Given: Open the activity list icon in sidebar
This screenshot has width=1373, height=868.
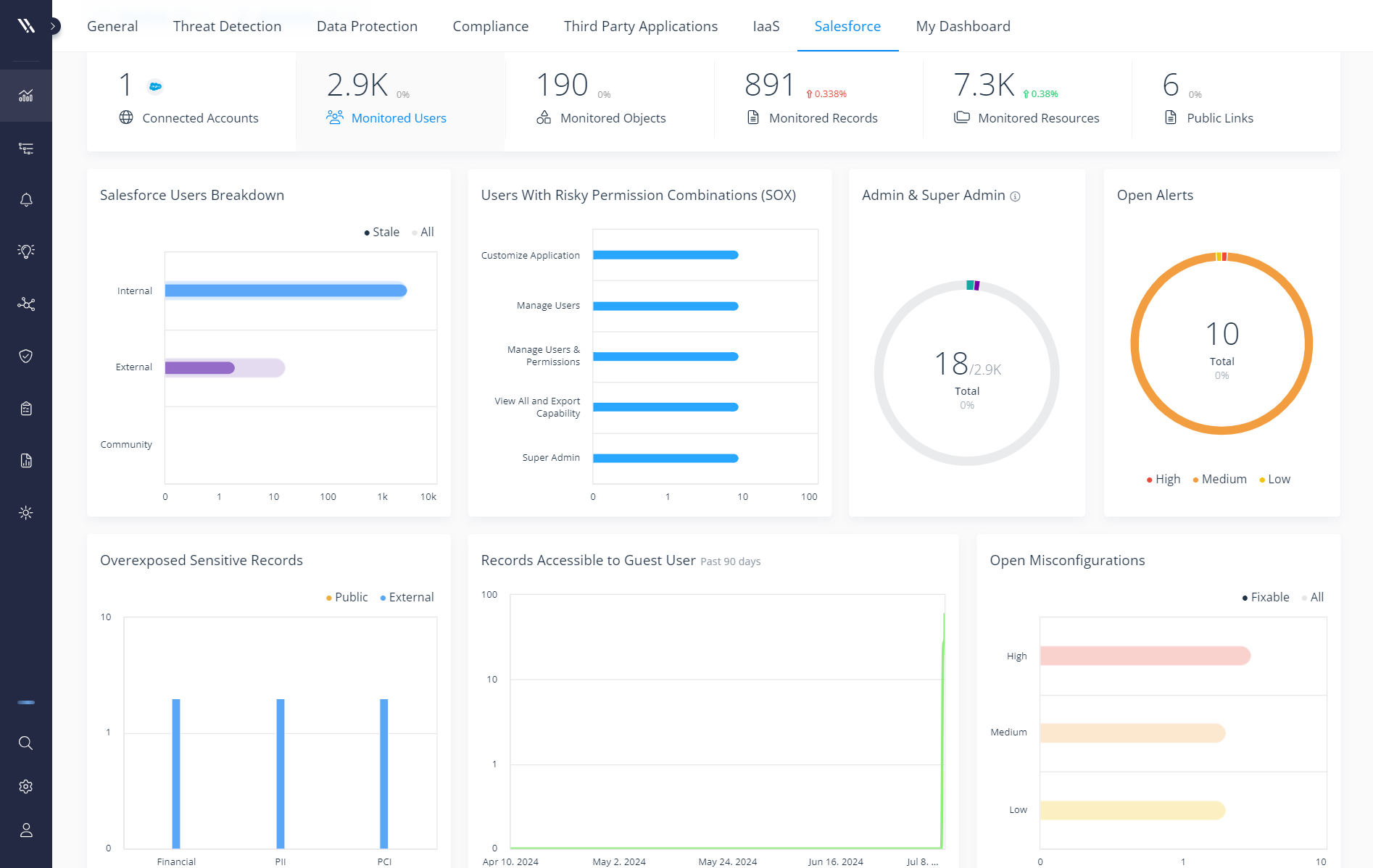Looking at the screenshot, I should pos(26,149).
